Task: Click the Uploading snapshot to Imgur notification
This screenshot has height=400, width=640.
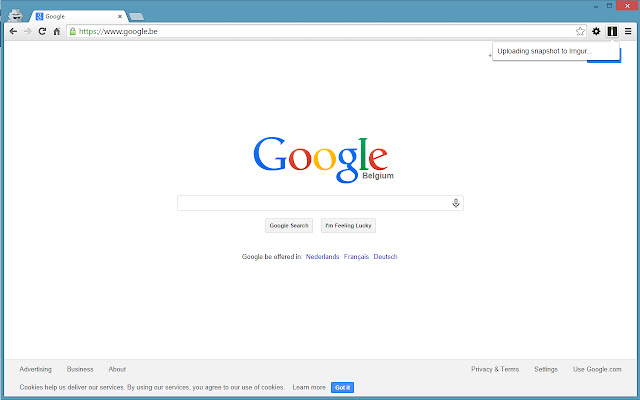Action: pyautogui.click(x=556, y=51)
